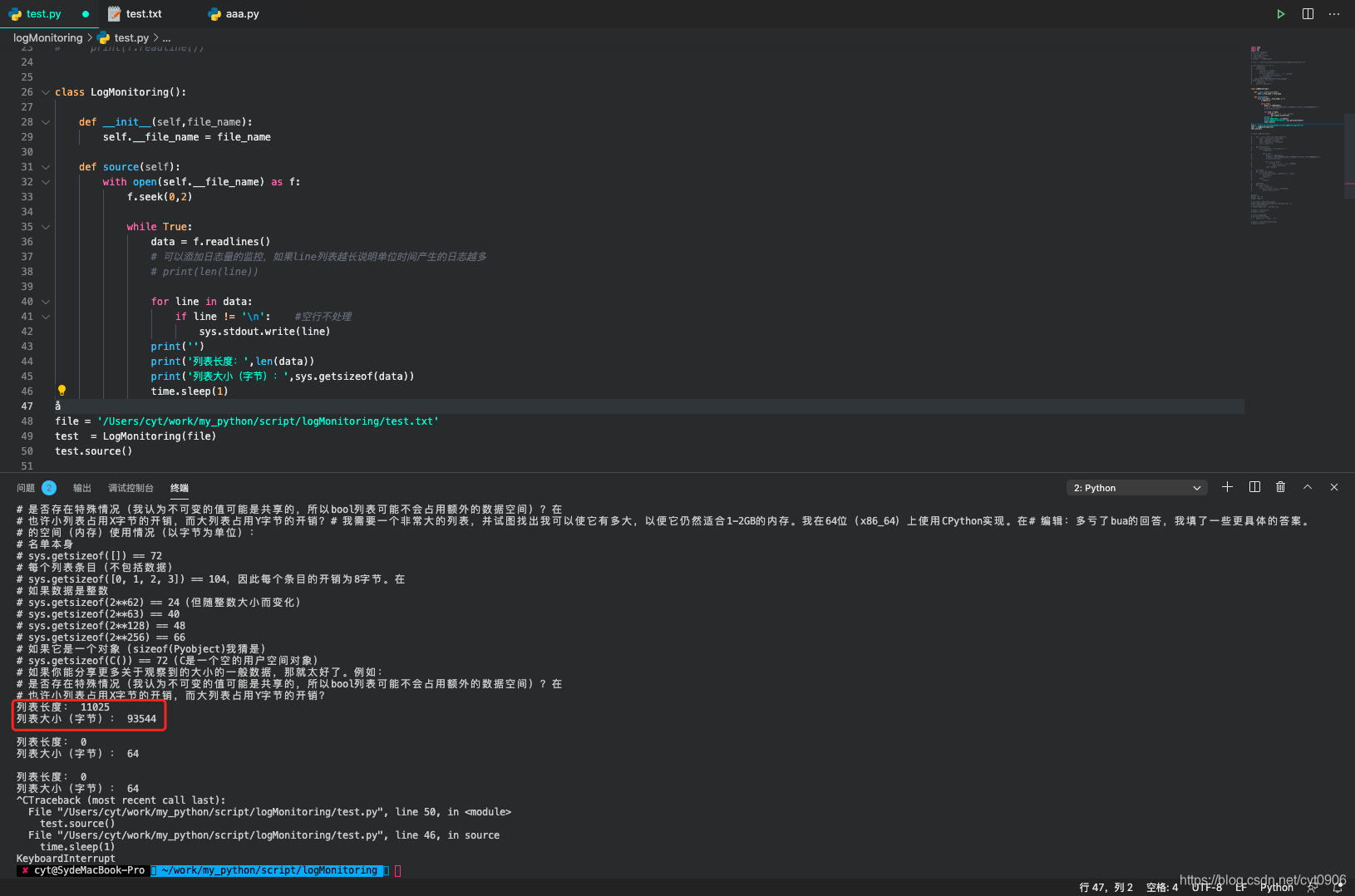
Task: Click the logMonitoring breadcrumb folder
Action: [x=47, y=38]
